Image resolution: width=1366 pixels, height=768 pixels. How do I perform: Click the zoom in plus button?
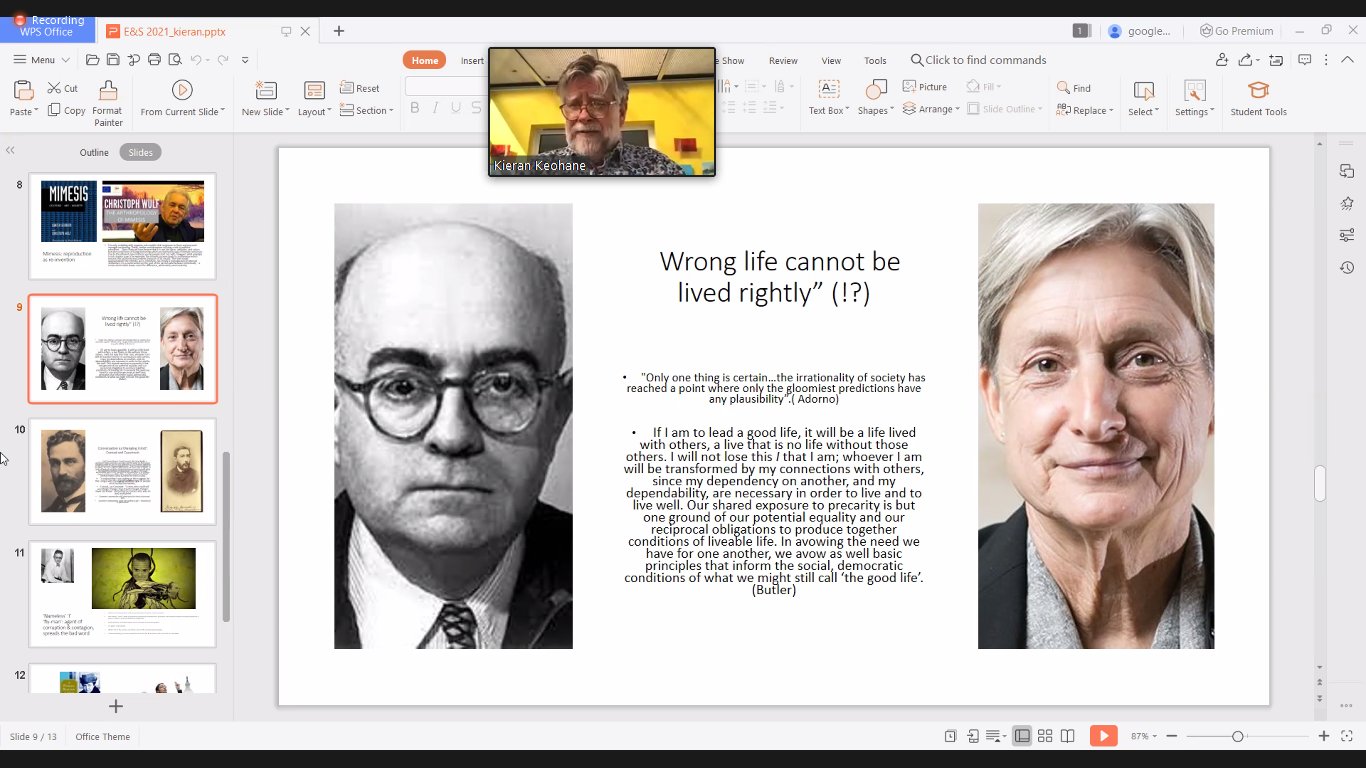click(1324, 736)
